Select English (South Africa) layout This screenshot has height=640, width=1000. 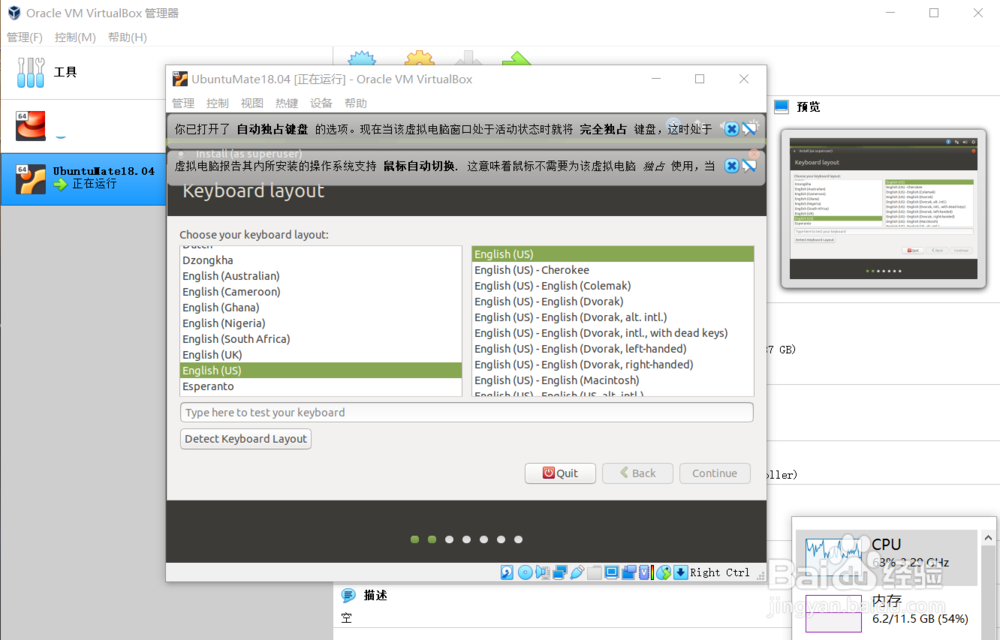[x=321, y=339]
